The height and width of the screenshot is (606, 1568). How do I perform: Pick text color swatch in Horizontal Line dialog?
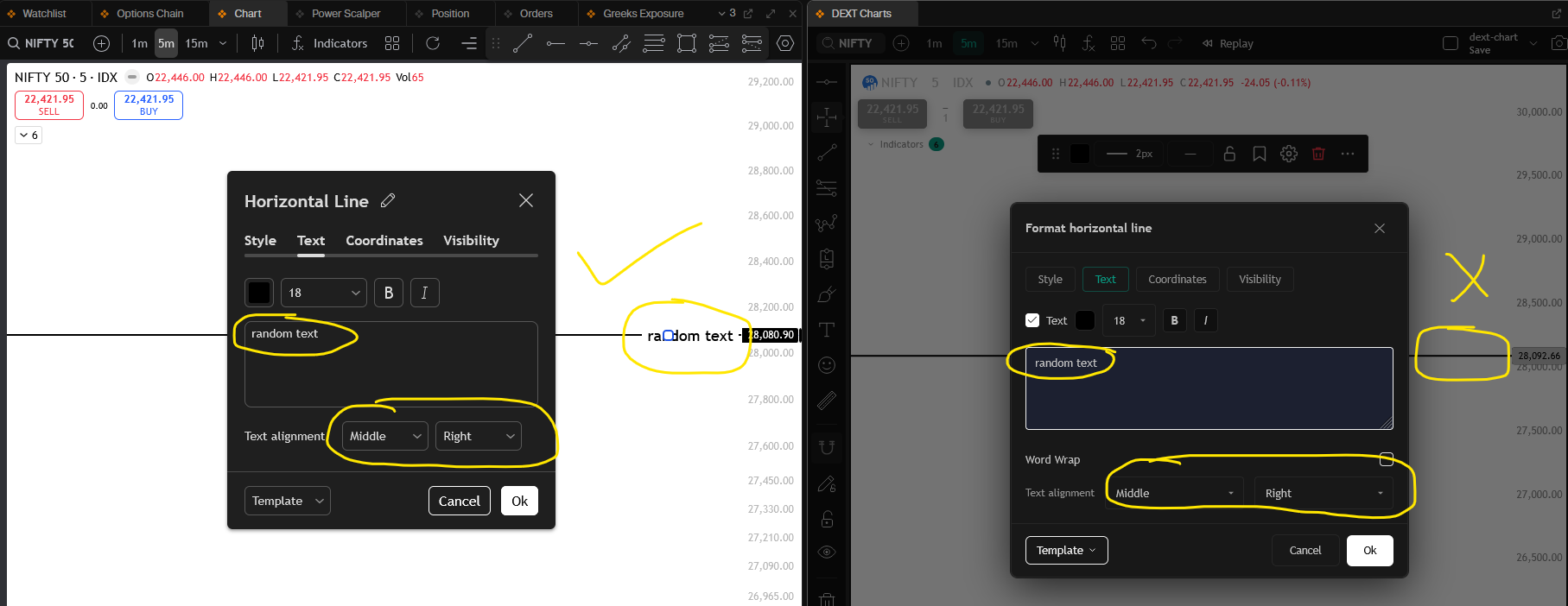259,293
